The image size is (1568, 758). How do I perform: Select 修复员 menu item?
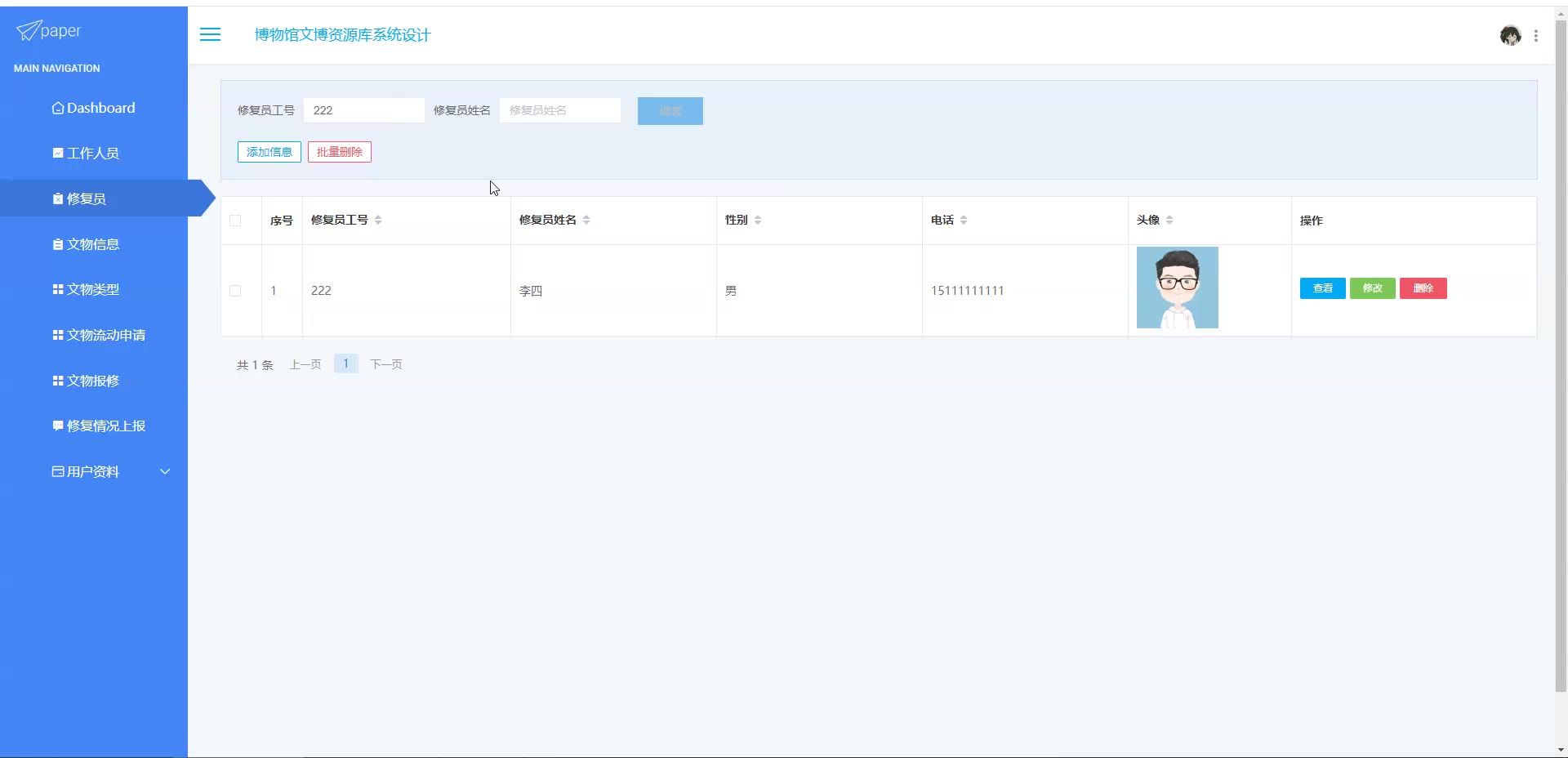tap(94, 198)
